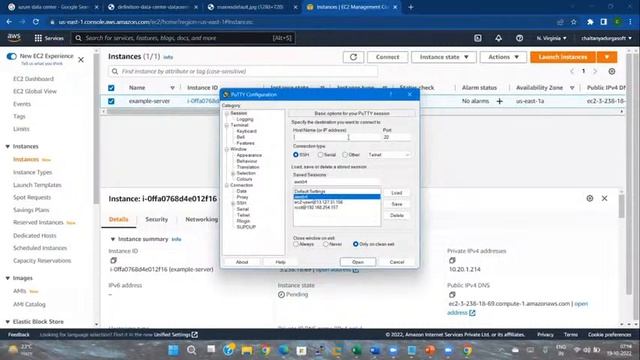640x360 pixels.
Task: Open the browser extensions puzzle icon
Action: click(x=590, y=22)
